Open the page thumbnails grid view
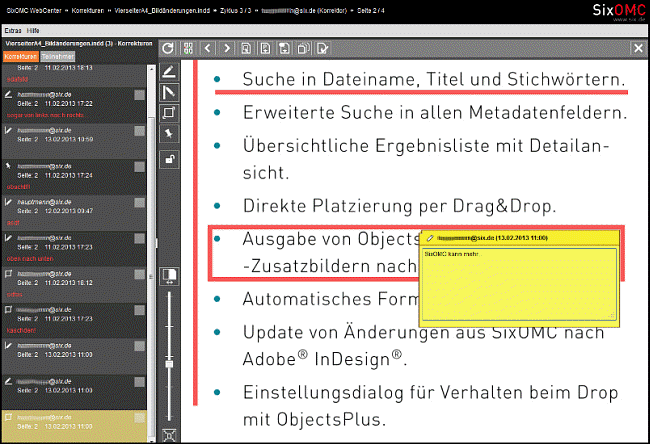The width and height of the screenshot is (650, 444). click(x=188, y=49)
